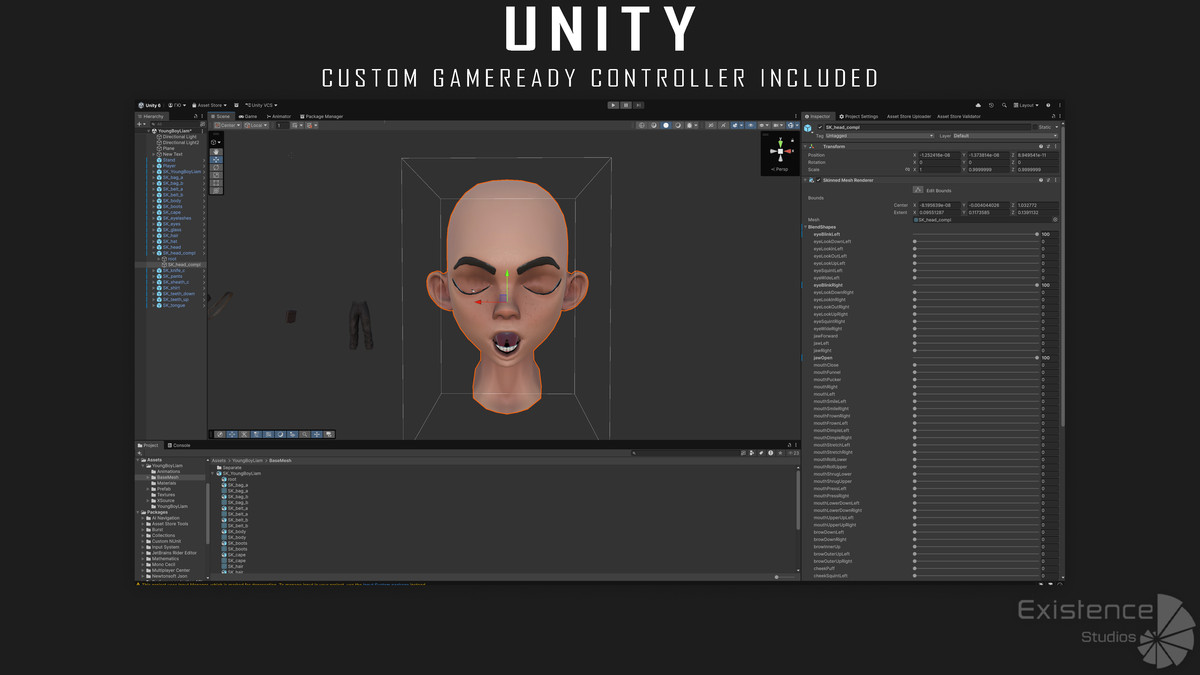Click the Play button

pos(613,105)
